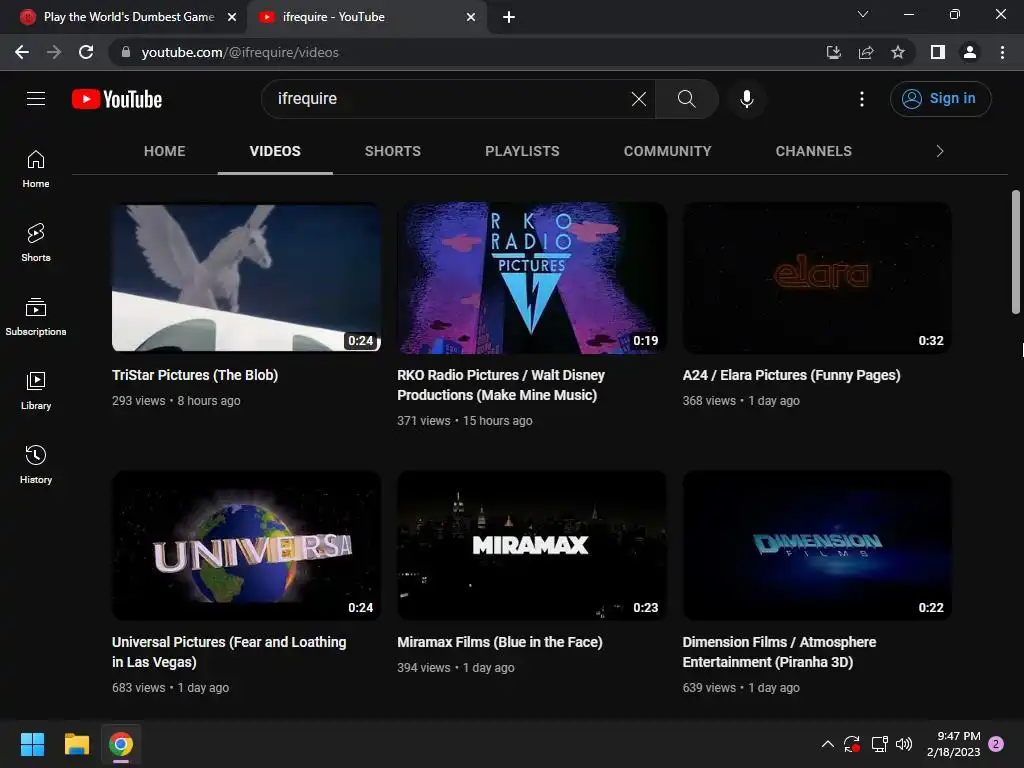Click the browser address bar URL
This screenshot has height=768, width=1024.
[x=240, y=52]
